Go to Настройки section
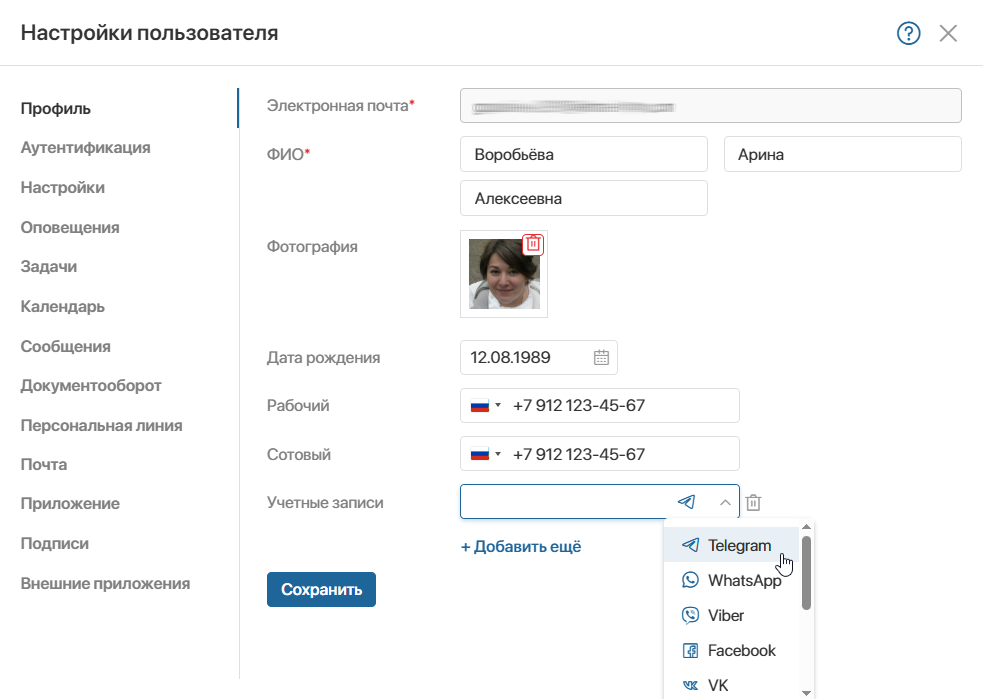 pyautogui.click(x=63, y=187)
